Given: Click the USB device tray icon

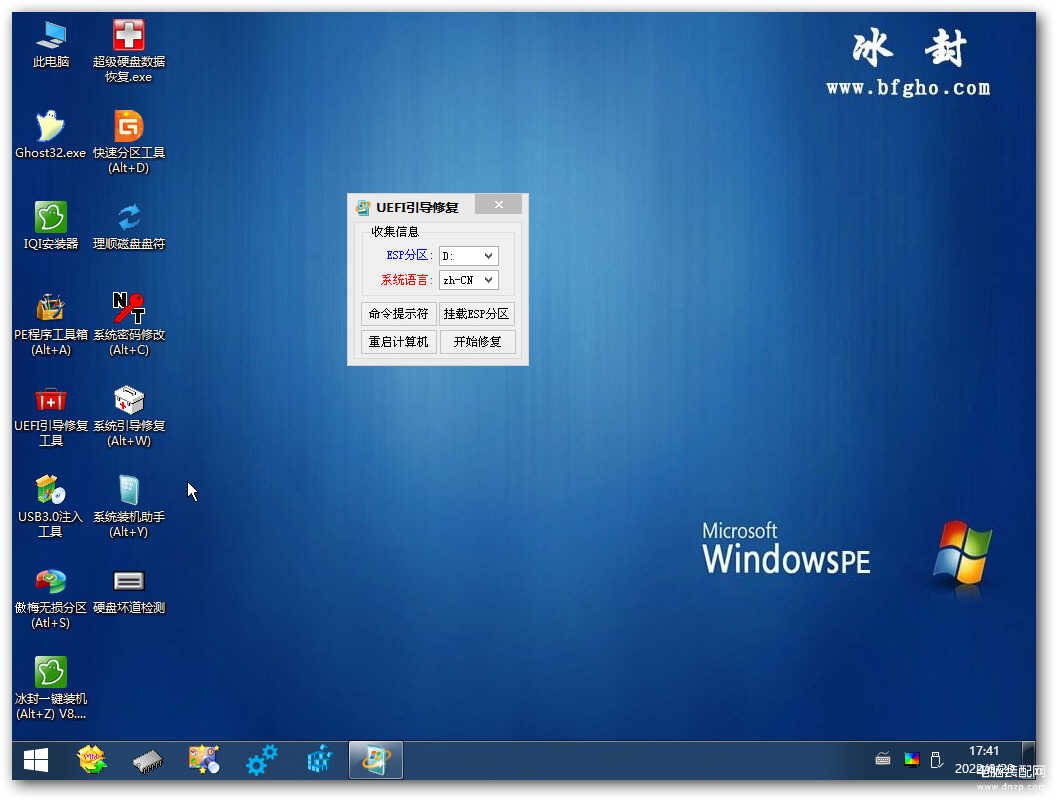Looking at the screenshot, I should click(936, 760).
